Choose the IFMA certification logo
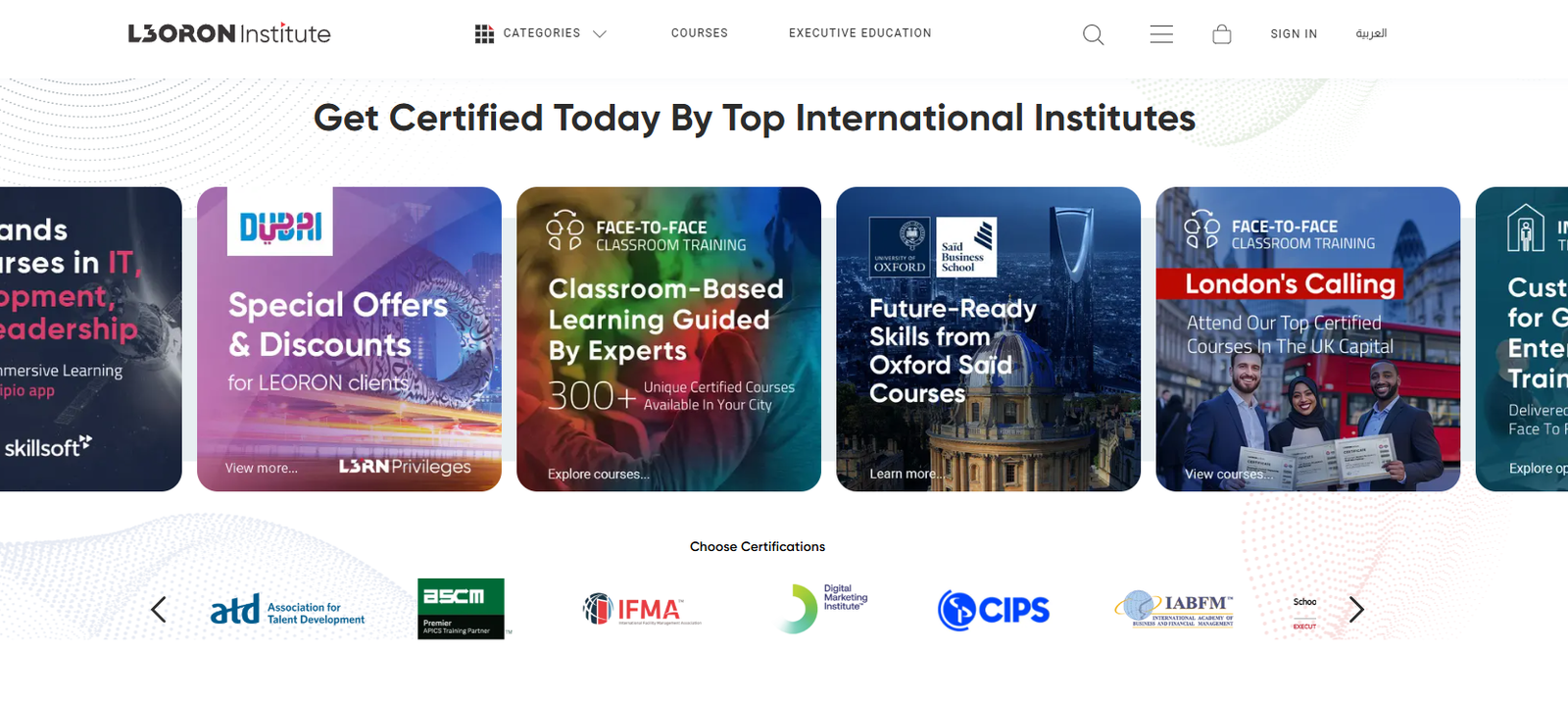The width and height of the screenshot is (1568, 703). [642, 610]
